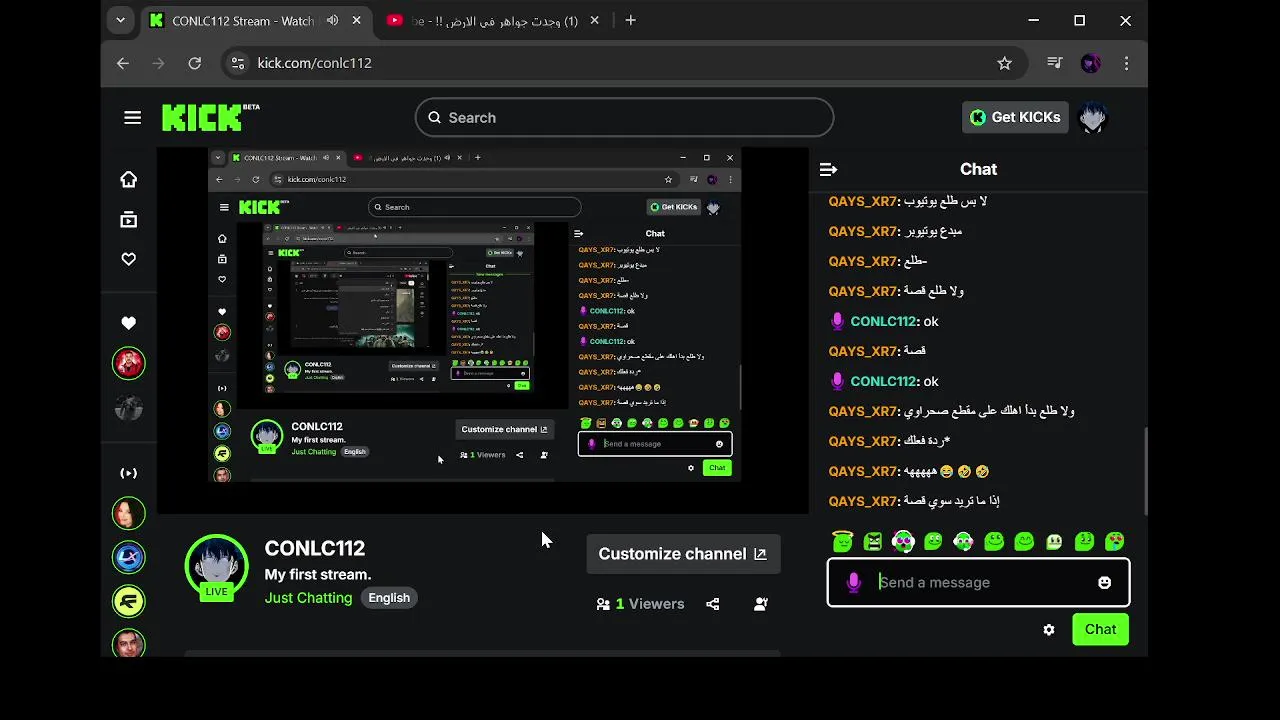The width and height of the screenshot is (1280, 720).
Task: Click the stream video player preview
Action: point(482,330)
